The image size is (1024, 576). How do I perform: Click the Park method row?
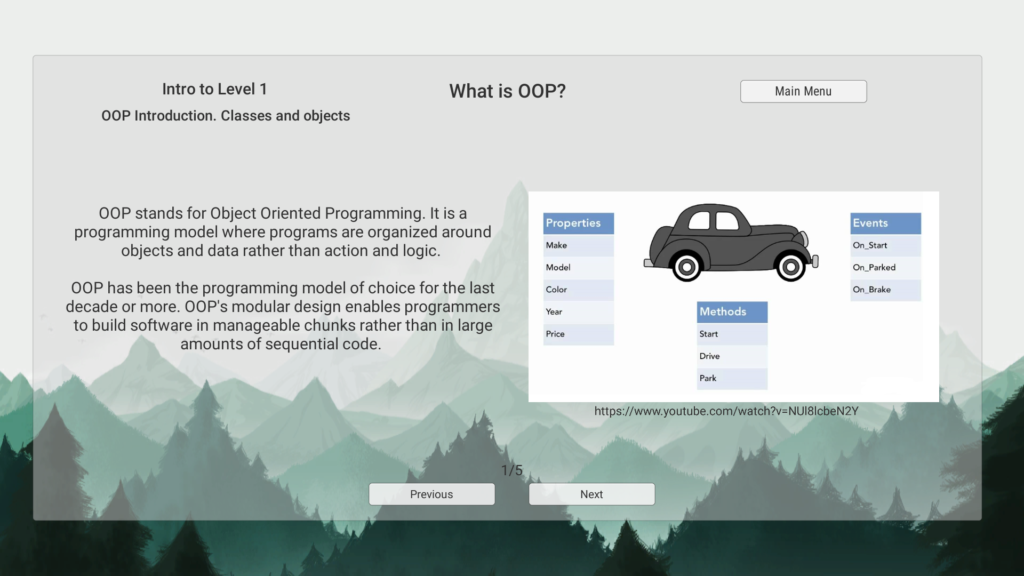click(x=731, y=379)
